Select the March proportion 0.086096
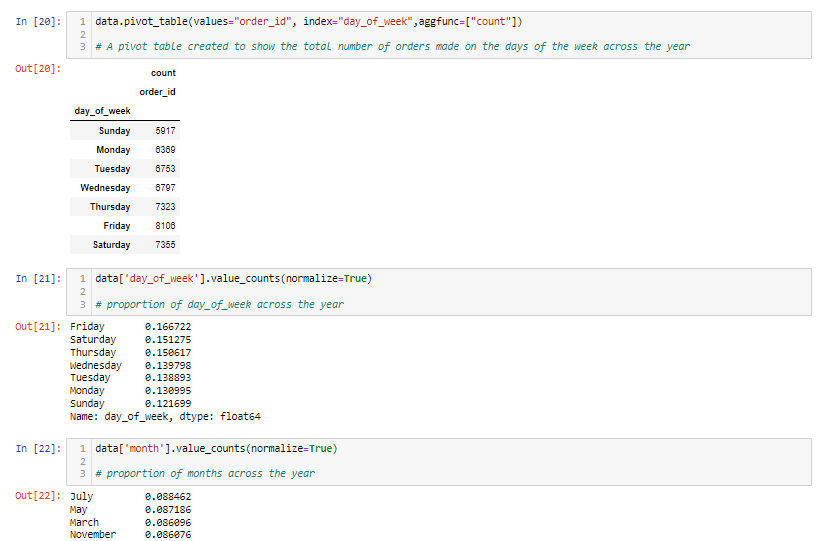Viewport: 821px width, 541px height. (168, 523)
